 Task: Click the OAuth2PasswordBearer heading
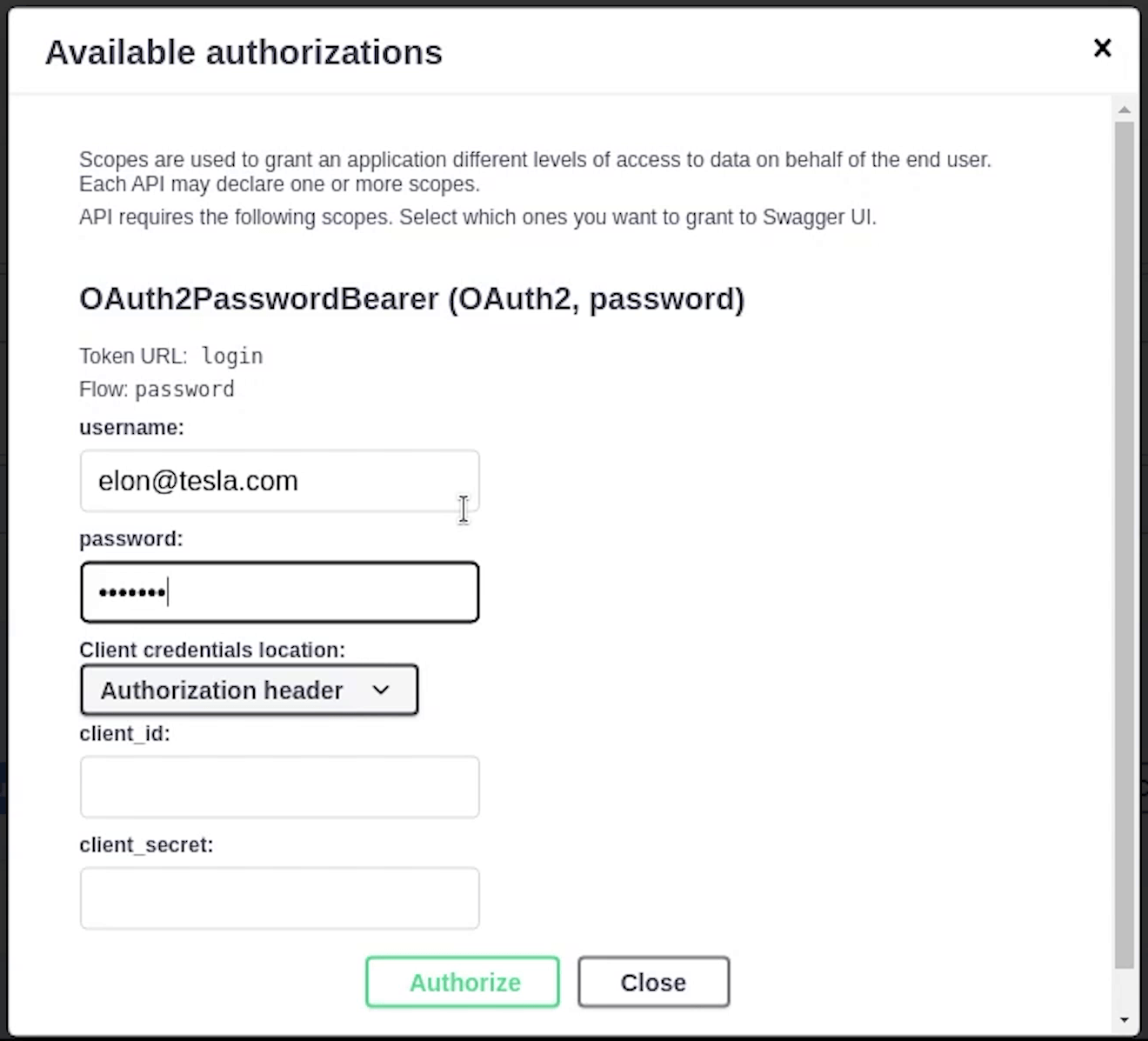pyautogui.click(x=411, y=299)
